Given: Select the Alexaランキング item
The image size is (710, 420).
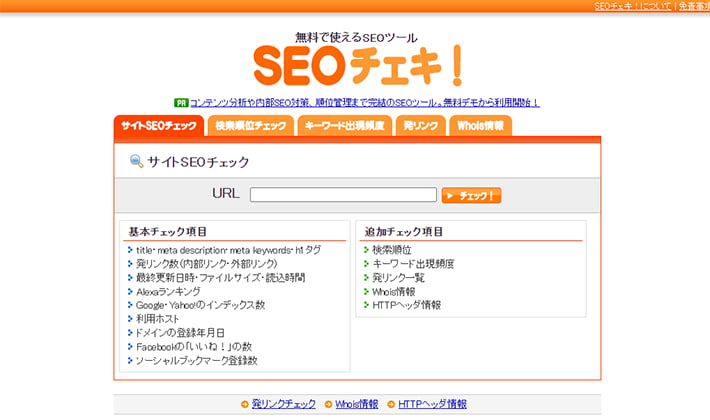Looking at the screenshot, I should 168,291.
